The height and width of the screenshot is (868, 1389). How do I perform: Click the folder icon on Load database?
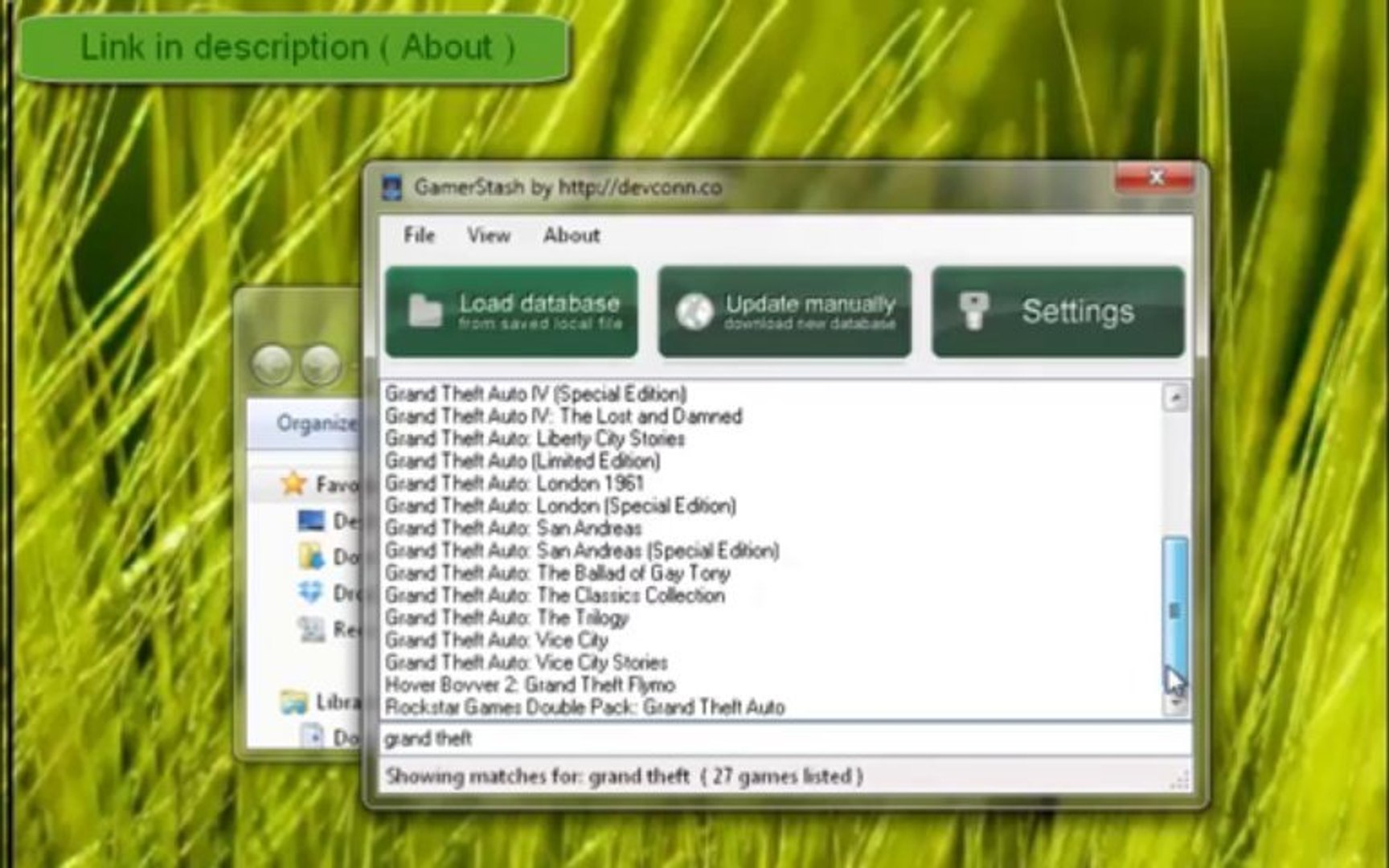pyautogui.click(x=425, y=310)
